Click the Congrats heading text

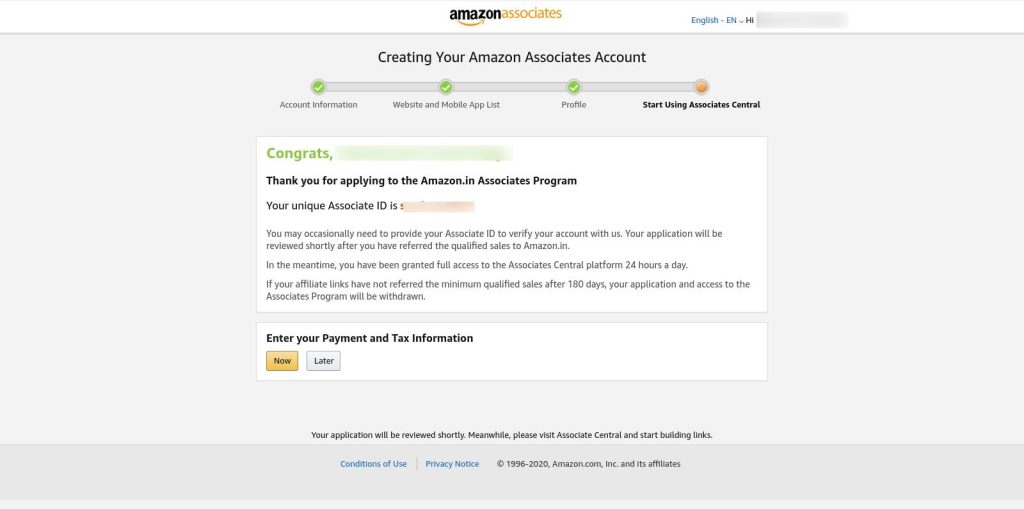pyautogui.click(x=300, y=154)
